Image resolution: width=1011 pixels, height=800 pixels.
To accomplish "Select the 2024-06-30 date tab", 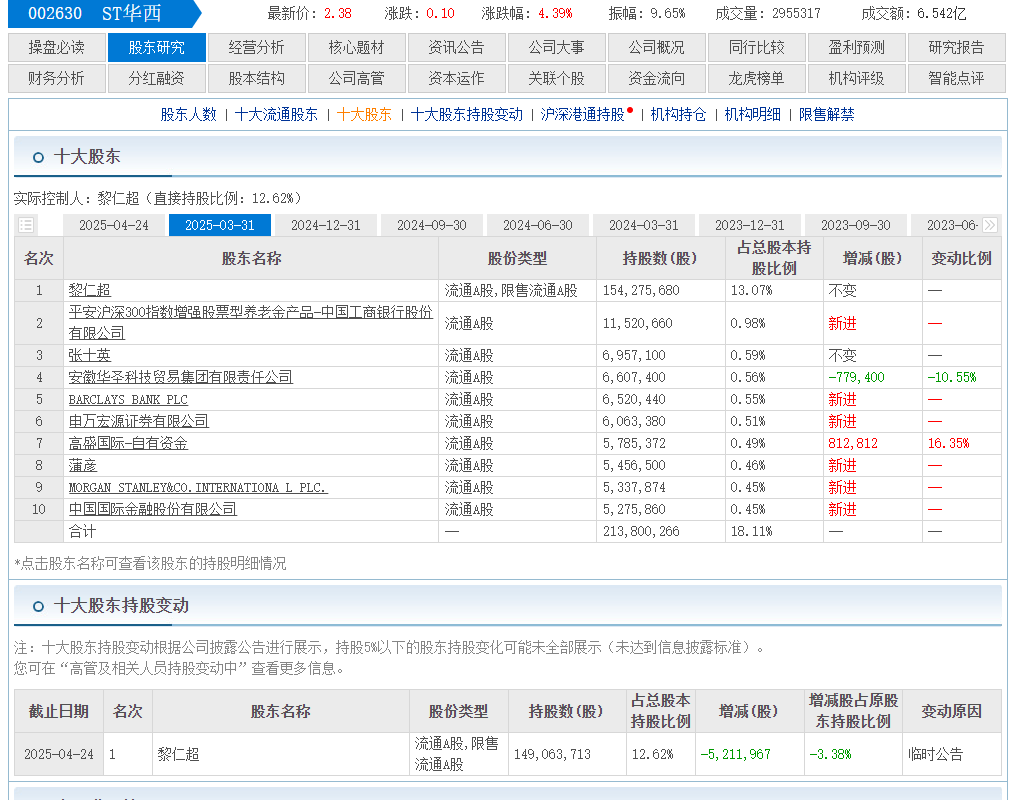I will (x=538, y=225).
